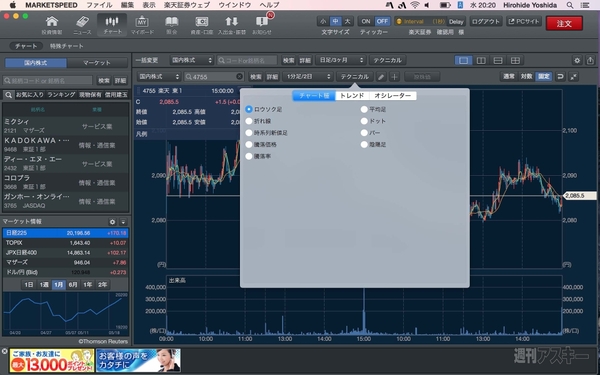This screenshot has width=600, height=375.
Task: Select two-row chart layout icon
Action: coord(498,60)
